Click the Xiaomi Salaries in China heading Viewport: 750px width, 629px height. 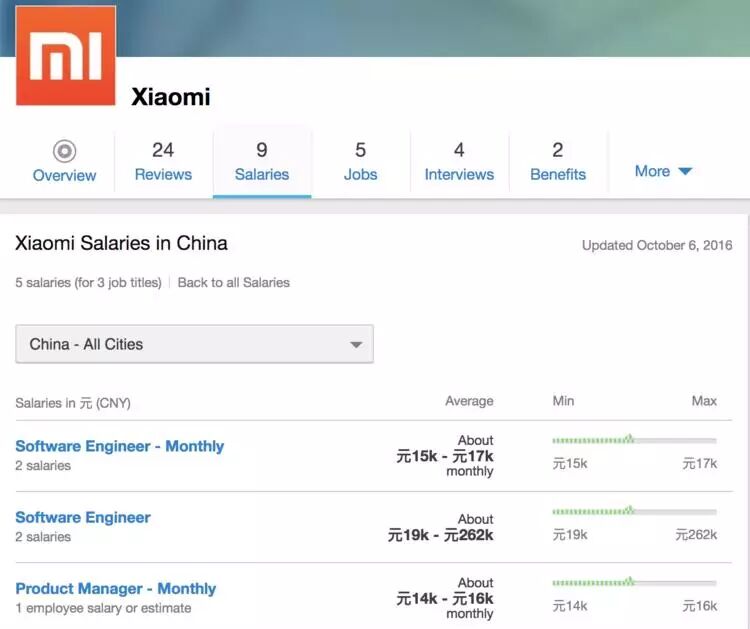[x=121, y=243]
